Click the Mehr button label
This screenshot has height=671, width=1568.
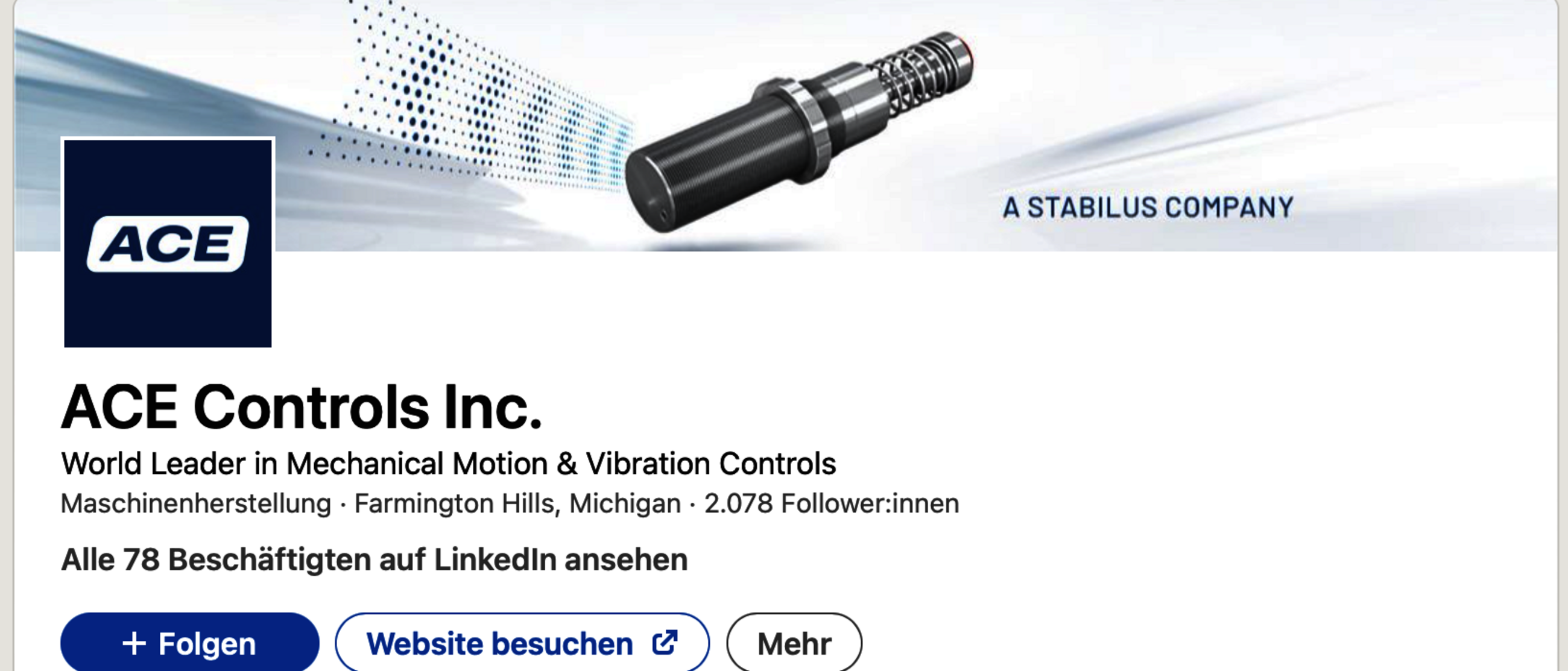(x=794, y=644)
